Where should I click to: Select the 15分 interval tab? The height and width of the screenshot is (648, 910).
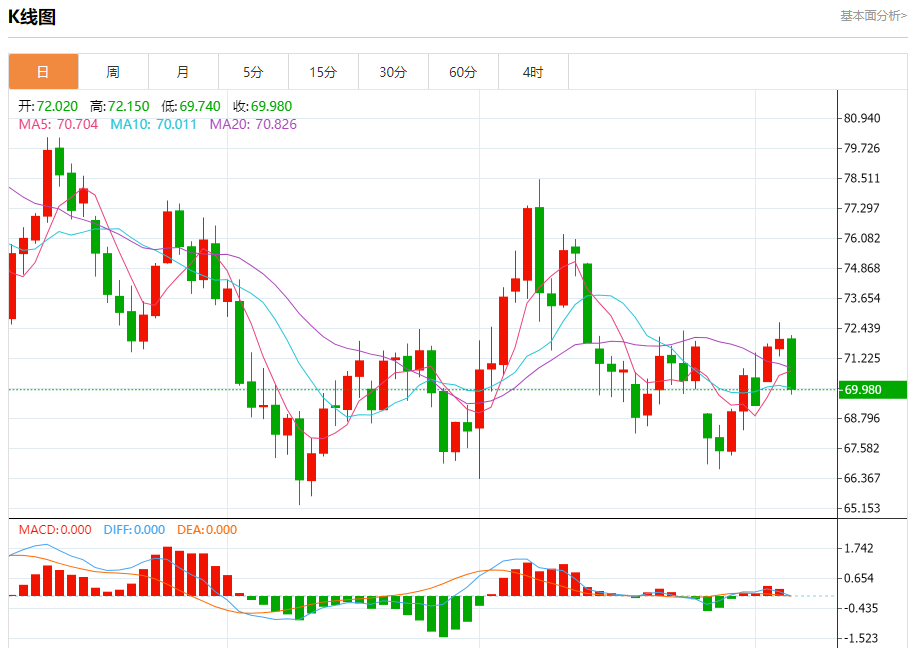pos(323,72)
